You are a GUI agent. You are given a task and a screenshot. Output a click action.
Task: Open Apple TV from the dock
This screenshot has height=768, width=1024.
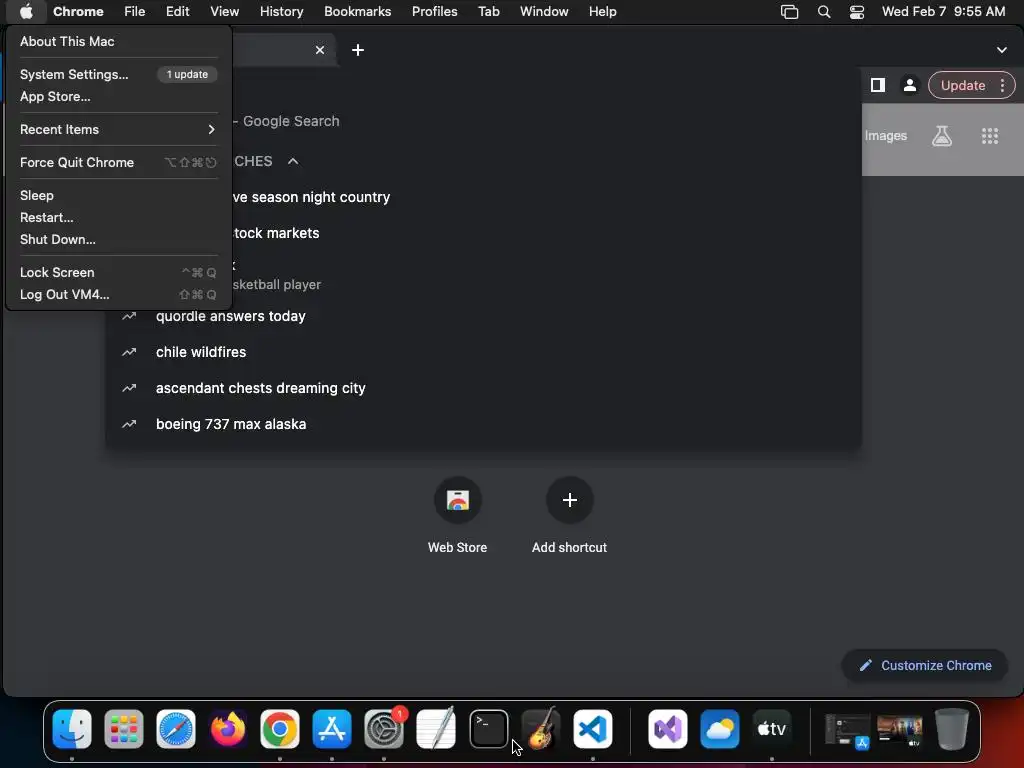771,729
